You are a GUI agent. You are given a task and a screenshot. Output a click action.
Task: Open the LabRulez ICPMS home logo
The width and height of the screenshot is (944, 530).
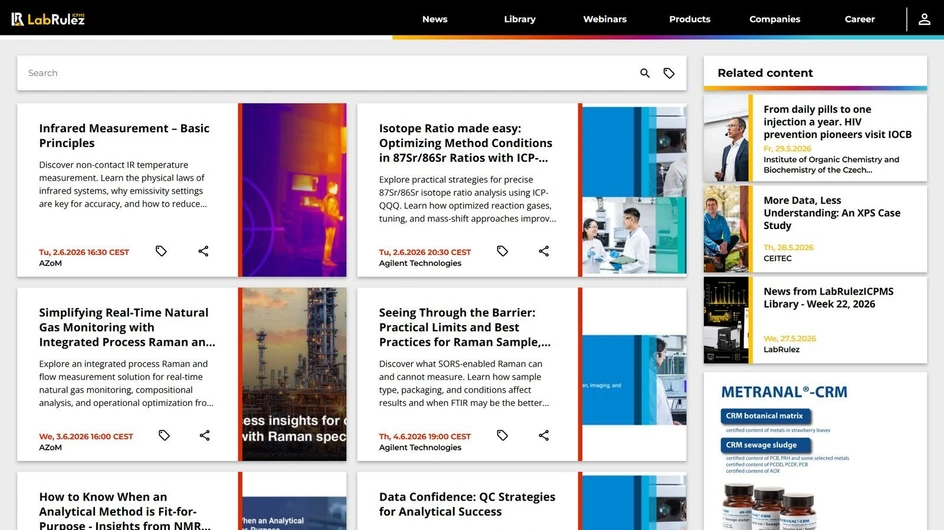click(x=48, y=19)
